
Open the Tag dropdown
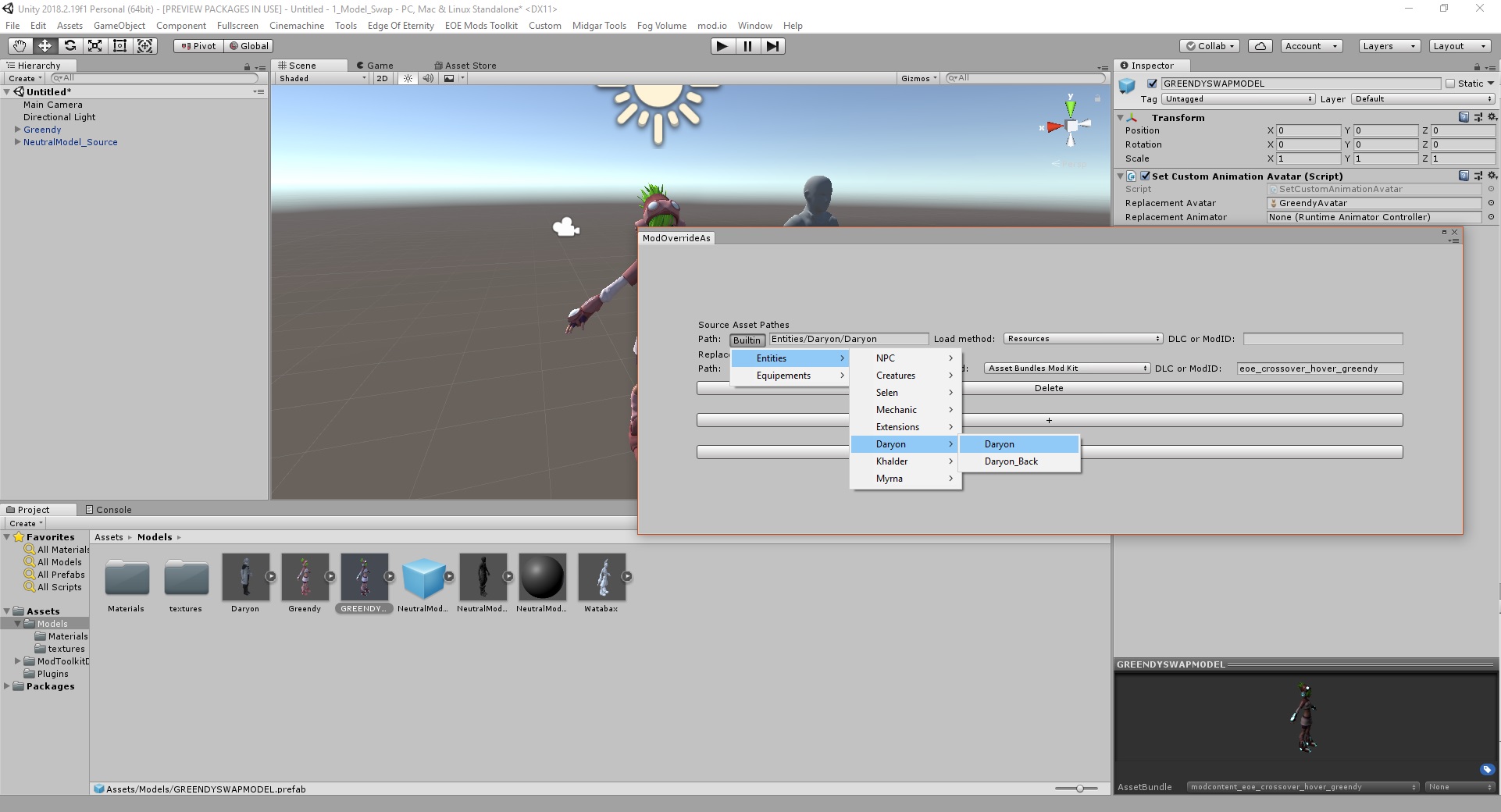pyautogui.click(x=1239, y=99)
